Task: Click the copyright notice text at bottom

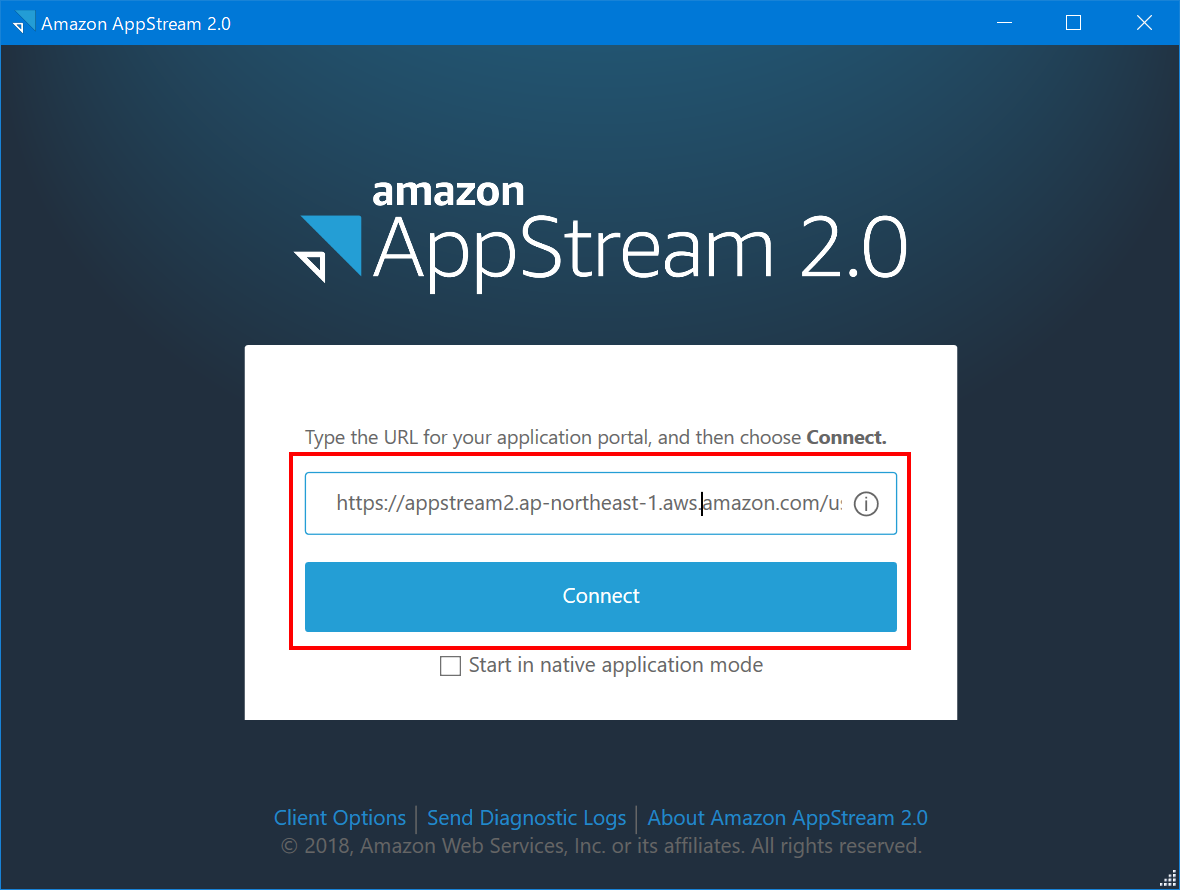Action: pos(600,845)
